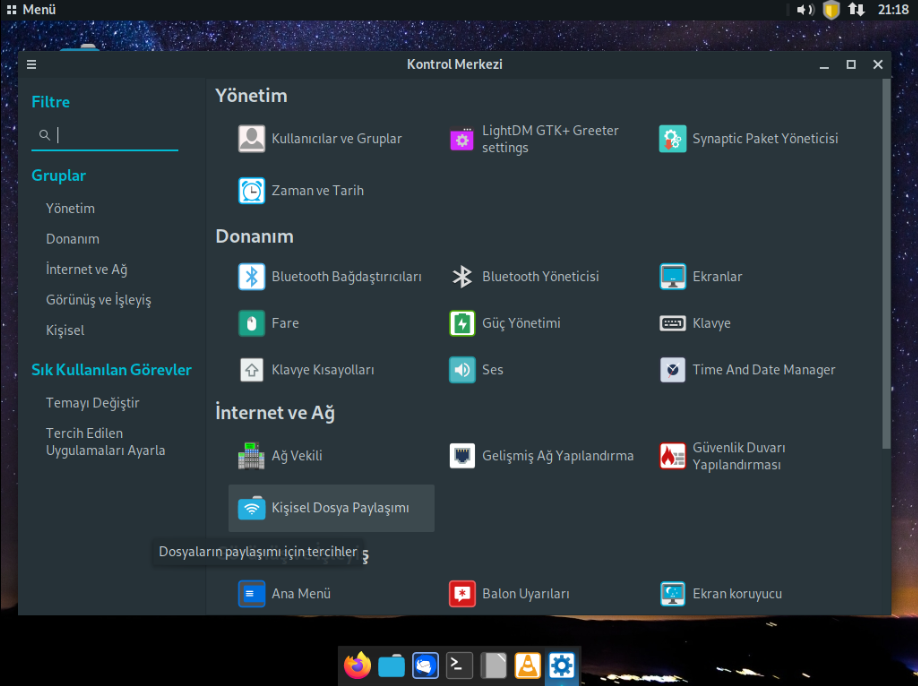The height and width of the screenshot is (686, 918).
Task: Minimize the Kontrol Merkezi window
Action: (x=824, y=64)
